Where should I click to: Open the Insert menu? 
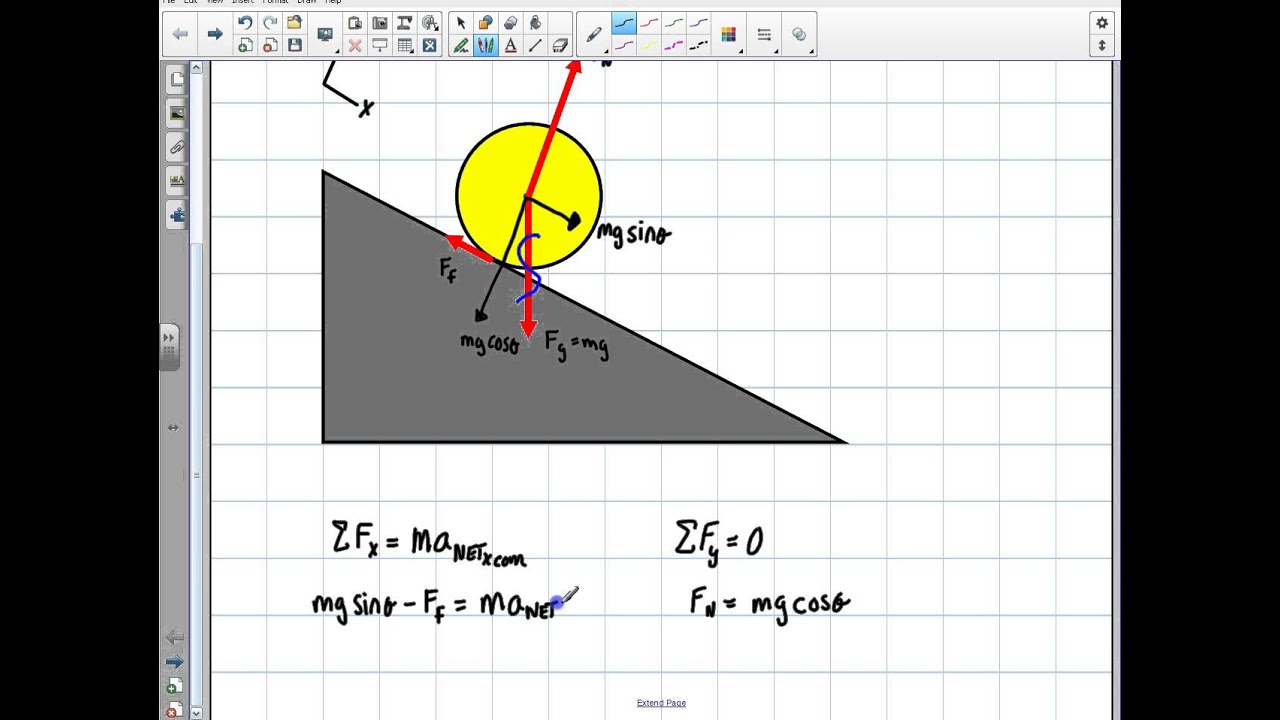243,2
